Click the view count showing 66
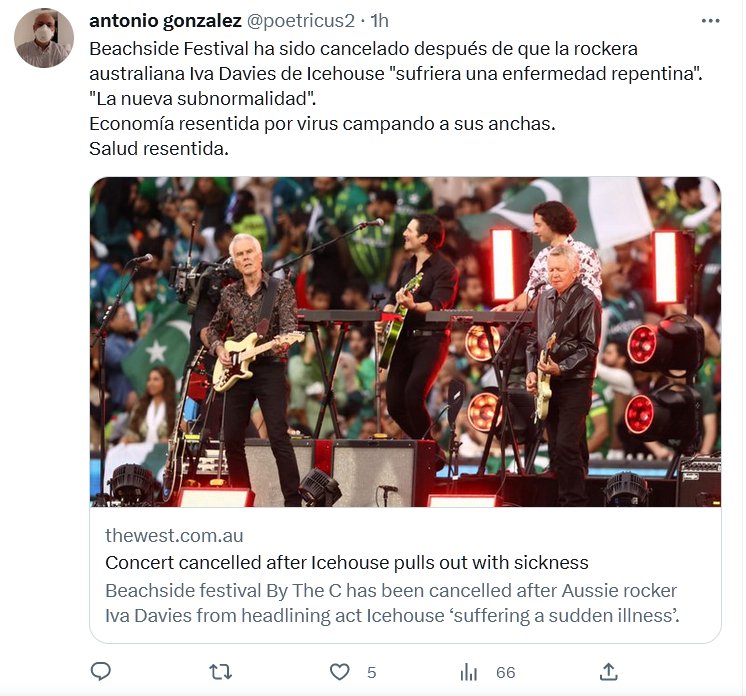The image size is (746, 696). click(x=505, y=672)
